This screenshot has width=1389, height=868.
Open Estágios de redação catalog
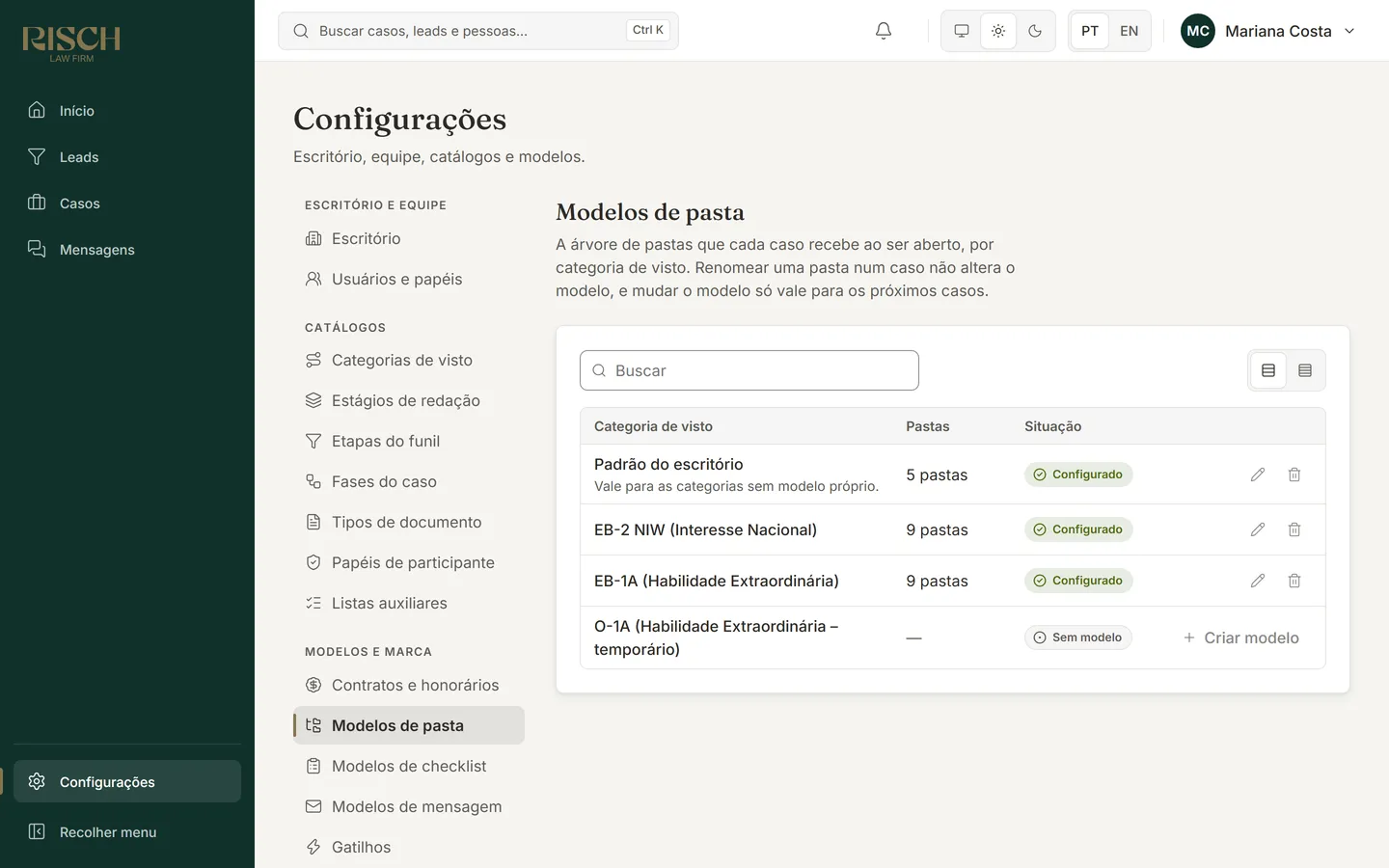(409, 400)
